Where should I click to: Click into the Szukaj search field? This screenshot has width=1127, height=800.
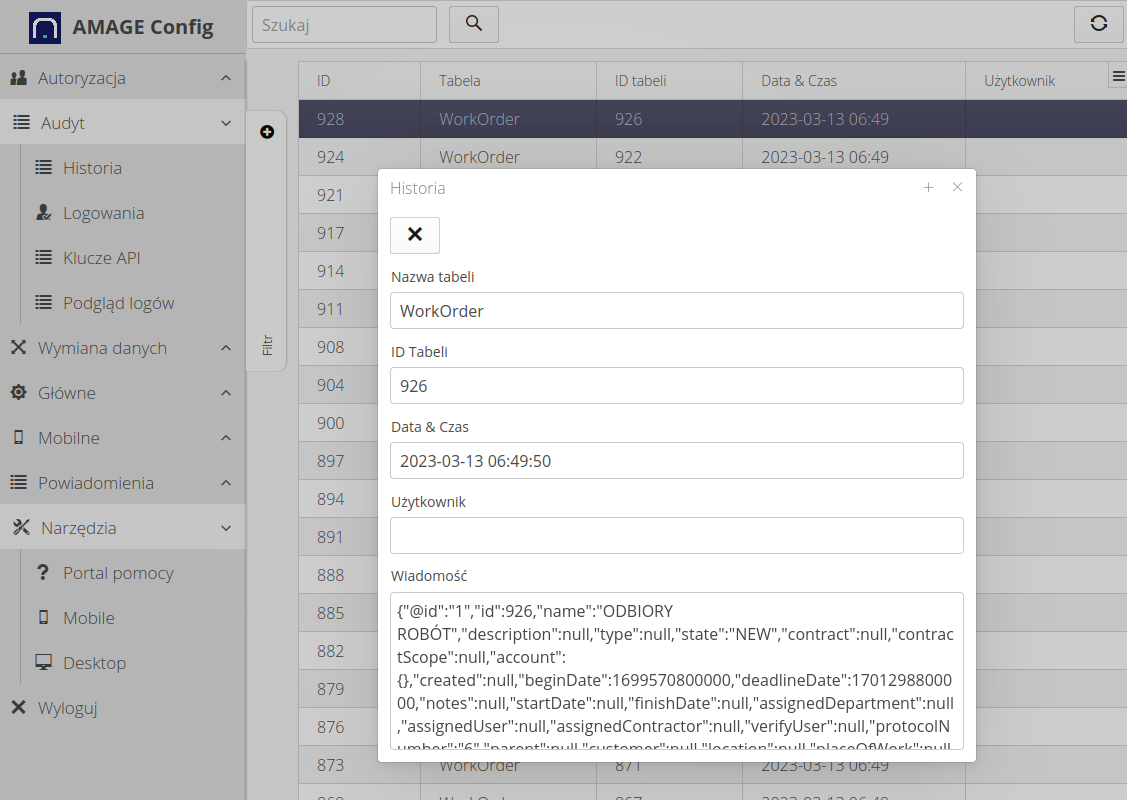[x=344, y=25]
